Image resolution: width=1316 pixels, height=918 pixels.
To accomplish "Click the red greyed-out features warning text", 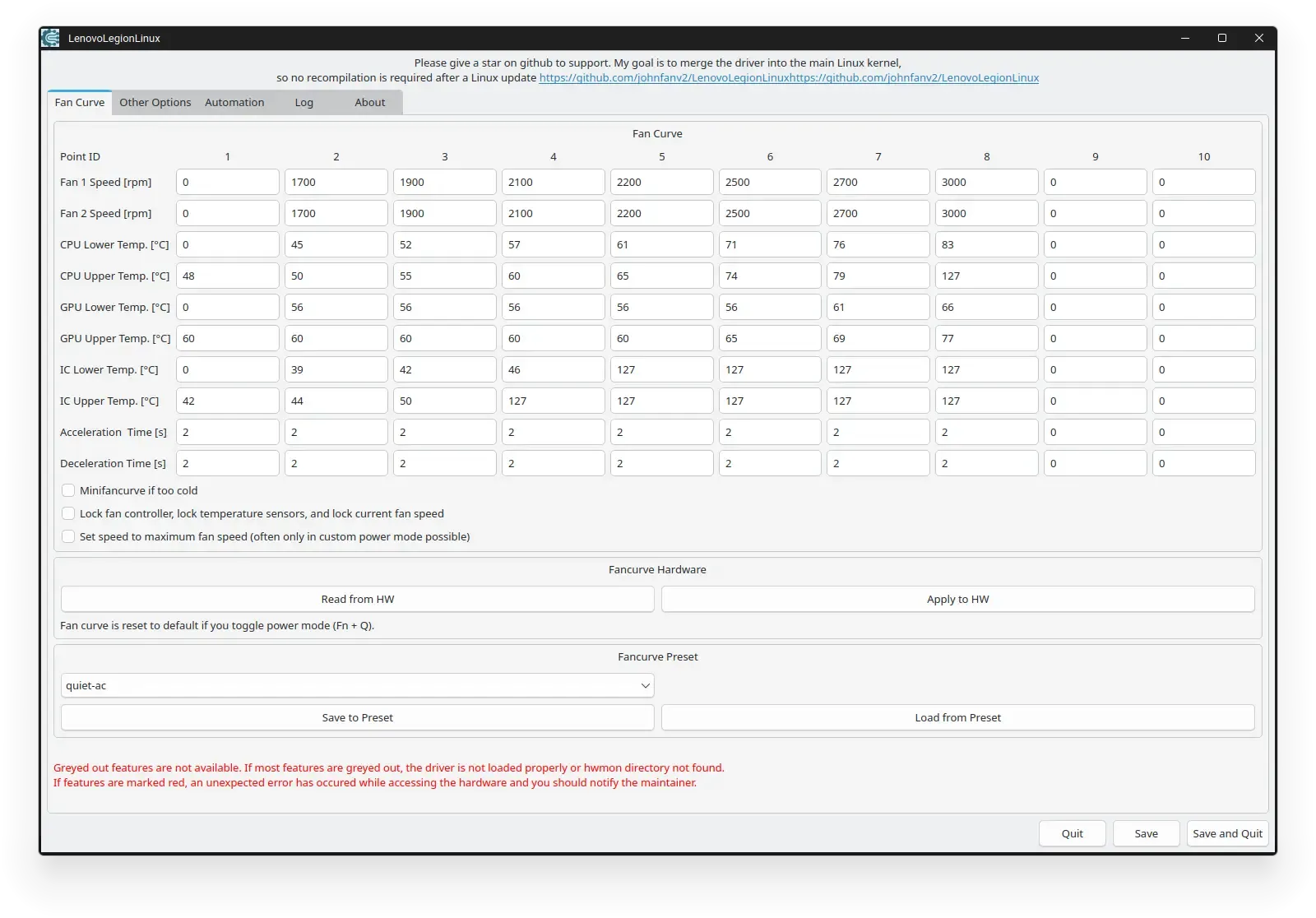I will 389,775.
